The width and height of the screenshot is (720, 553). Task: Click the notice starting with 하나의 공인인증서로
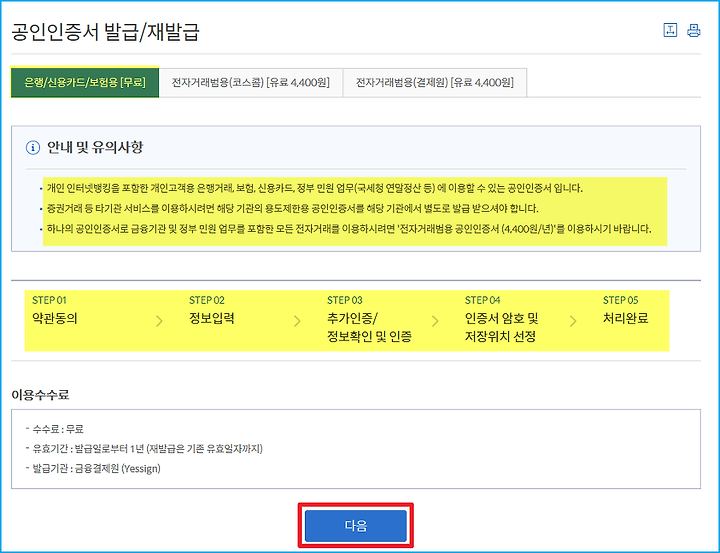point(349,229)
